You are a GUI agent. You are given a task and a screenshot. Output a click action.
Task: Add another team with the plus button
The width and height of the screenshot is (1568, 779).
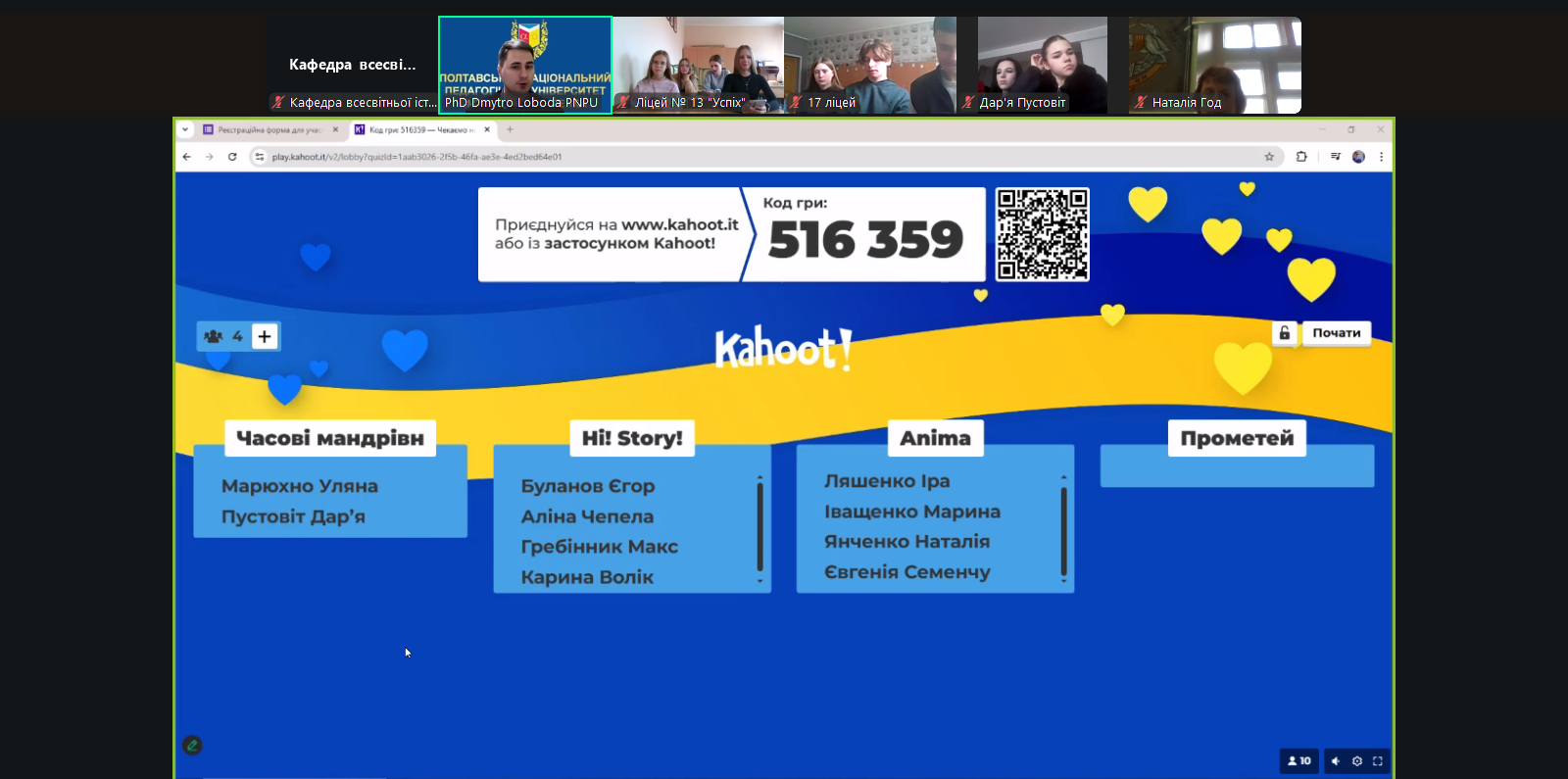tap(264, 336)
